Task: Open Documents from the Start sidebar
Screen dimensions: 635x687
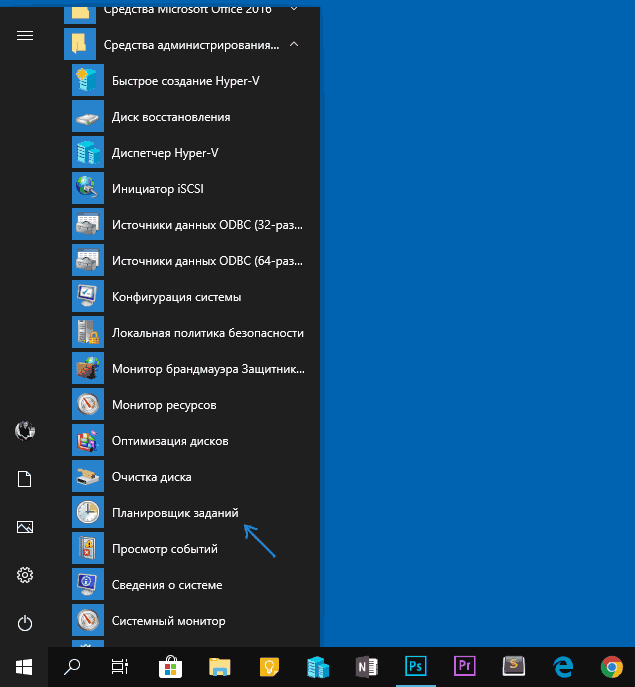Action: 25,479
